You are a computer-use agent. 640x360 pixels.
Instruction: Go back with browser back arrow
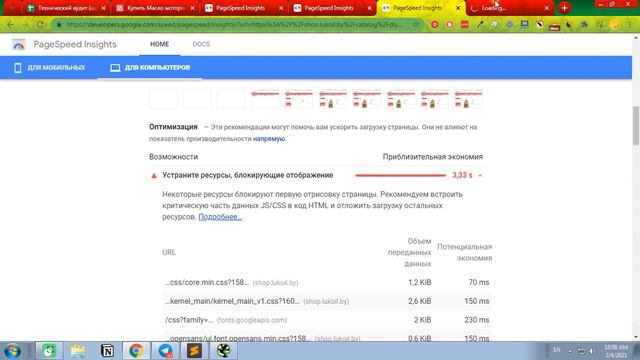pos(11,24)
